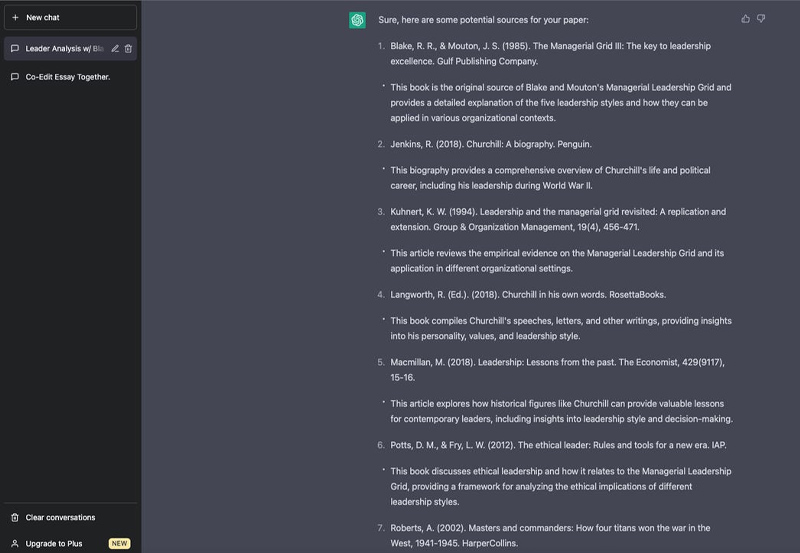The height and width of the screenshot is (553, 800).
Task: Click thumbs up on the response
Action: click(745, 19)
